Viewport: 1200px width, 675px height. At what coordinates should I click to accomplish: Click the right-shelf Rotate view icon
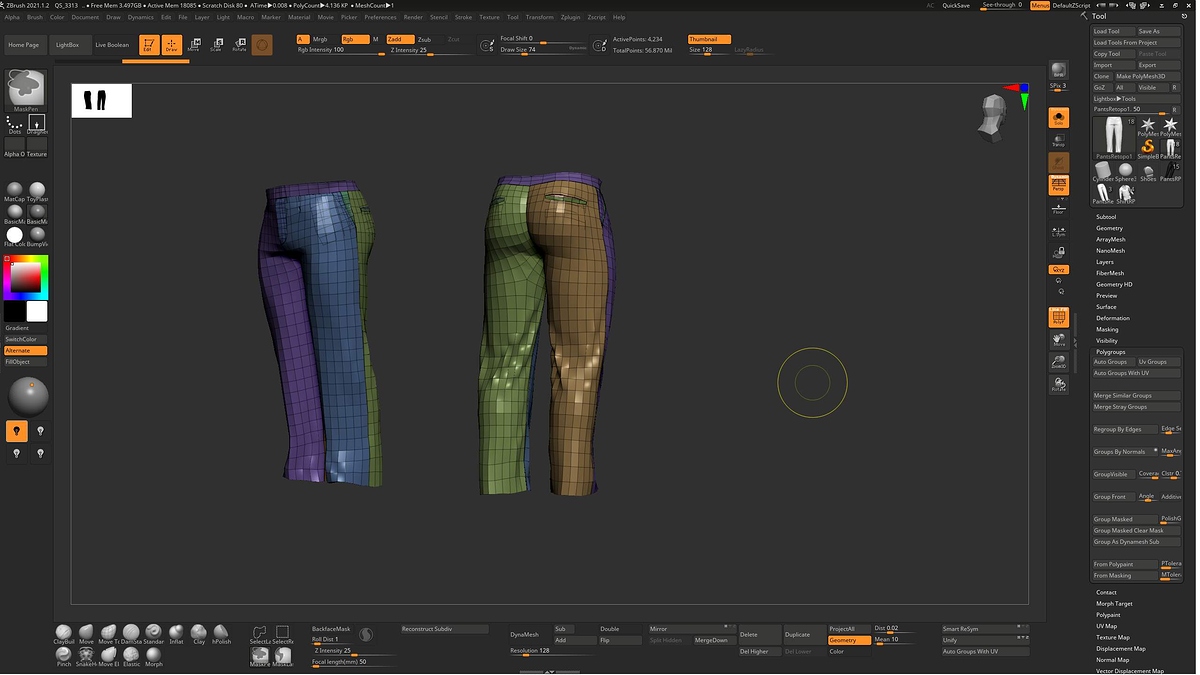[x=1058, y=384]
